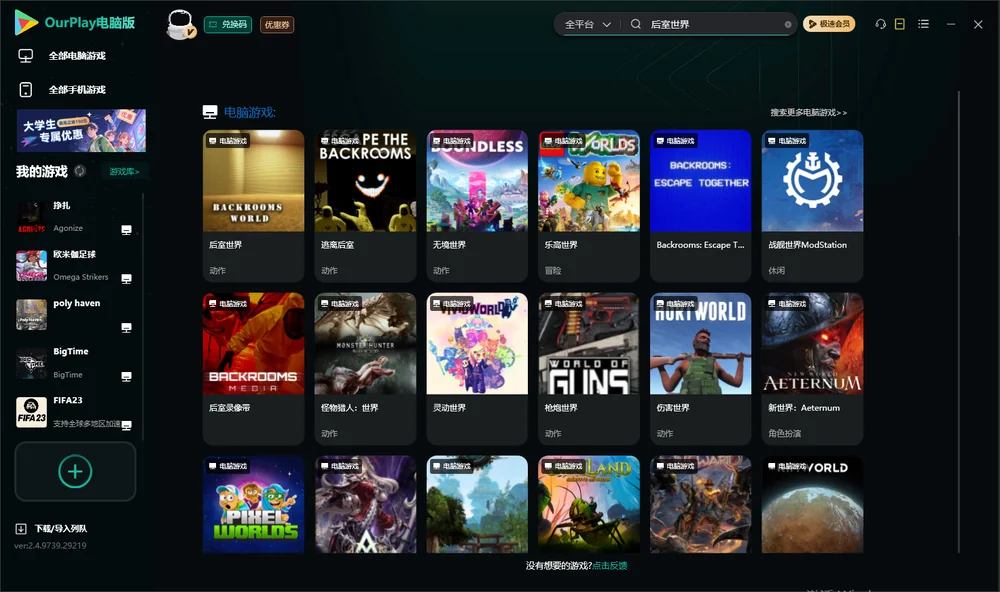
Task: Open the 无境世界 Boundless game card
Action: click(x=477, y=205)
